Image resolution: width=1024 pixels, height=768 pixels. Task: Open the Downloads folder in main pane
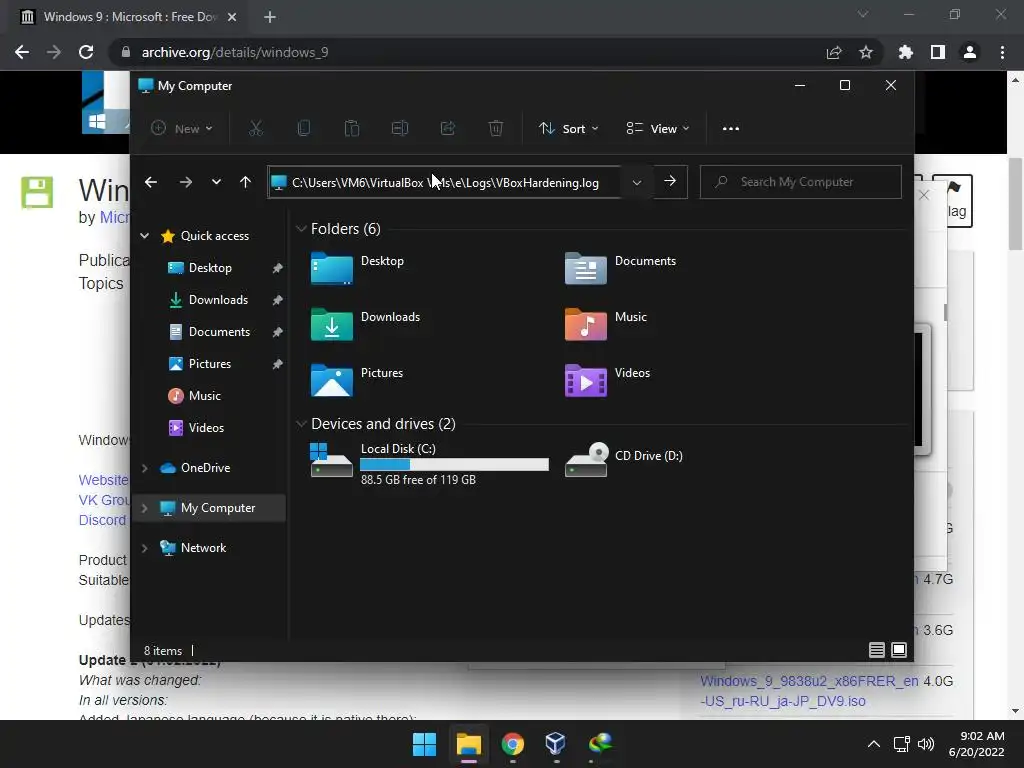366,324
